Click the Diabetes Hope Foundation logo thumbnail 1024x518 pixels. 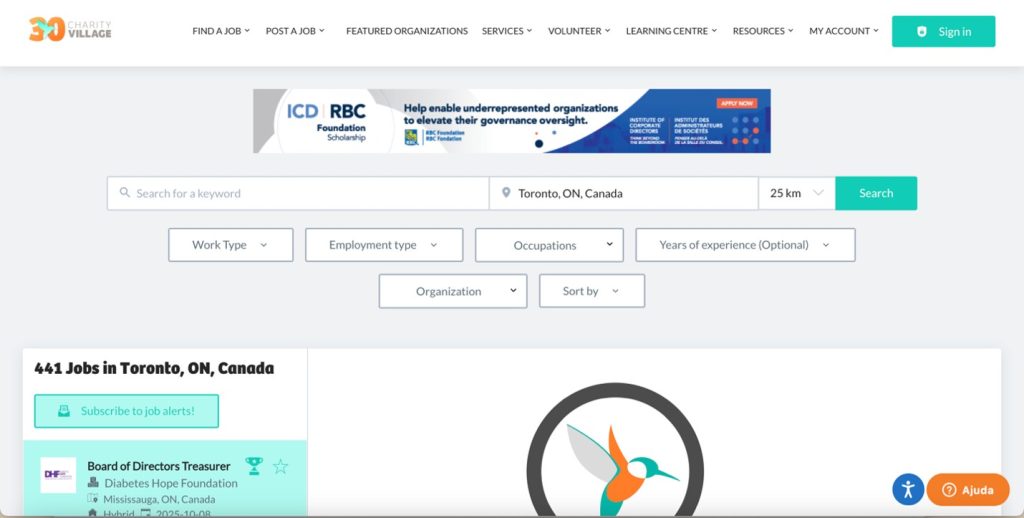tap(58, 474)
